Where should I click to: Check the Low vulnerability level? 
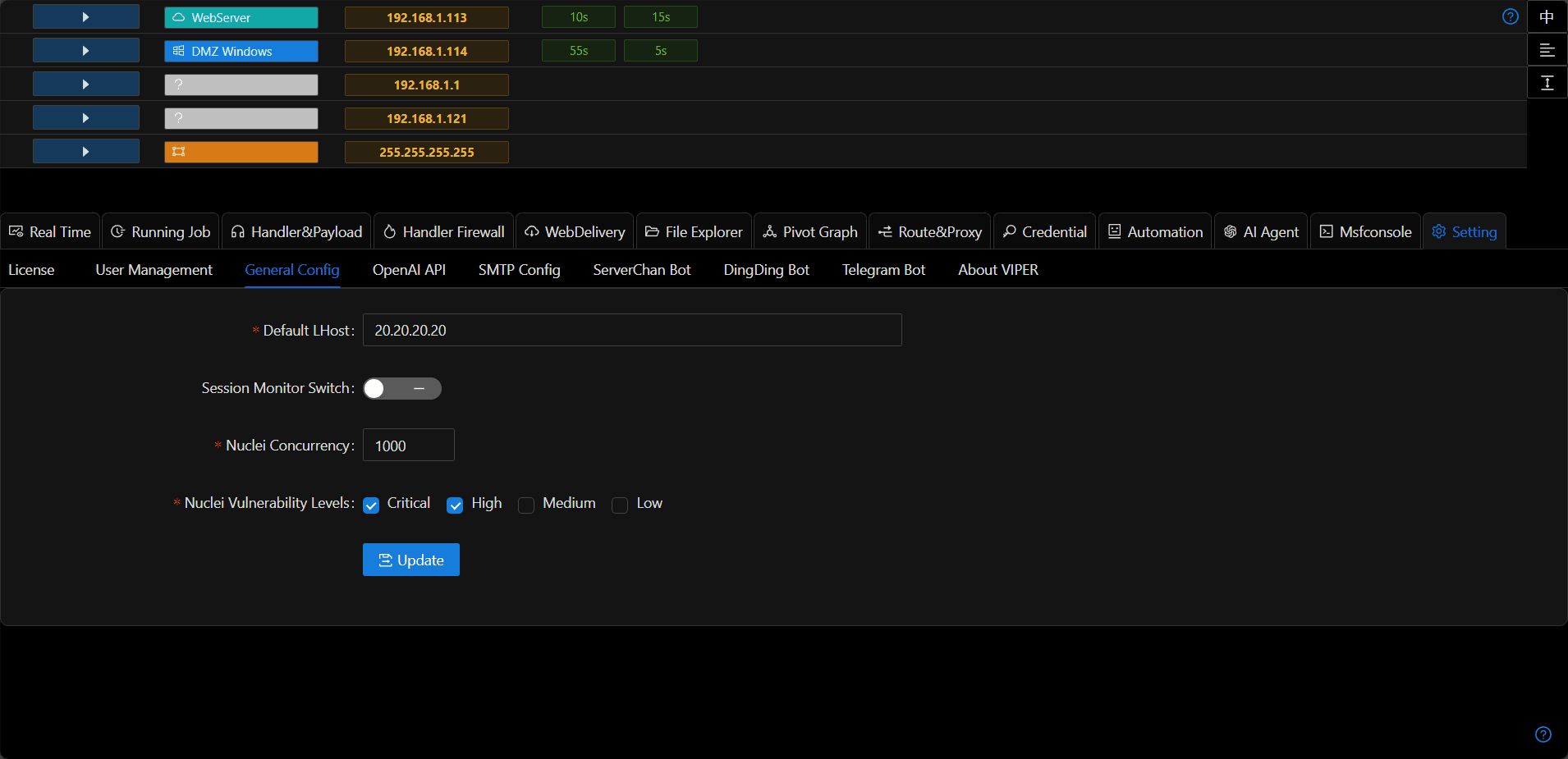pyautogui.click(x=620, y=505)
